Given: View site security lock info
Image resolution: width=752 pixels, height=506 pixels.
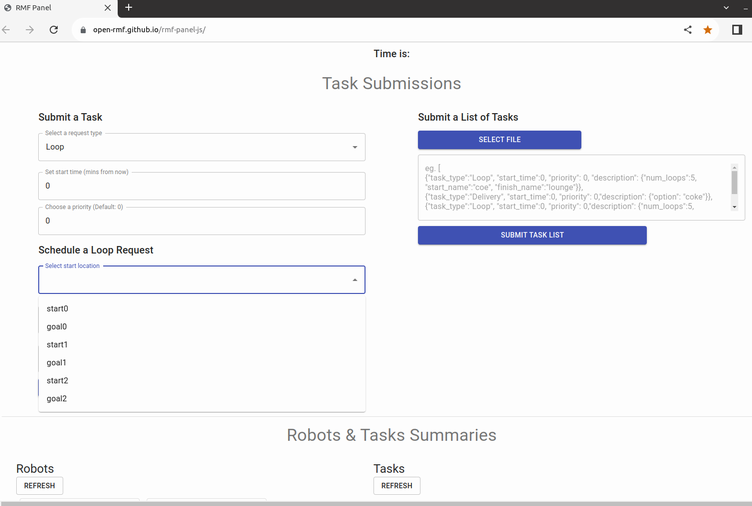Looking at the screenshot, I should pos(83,30).
